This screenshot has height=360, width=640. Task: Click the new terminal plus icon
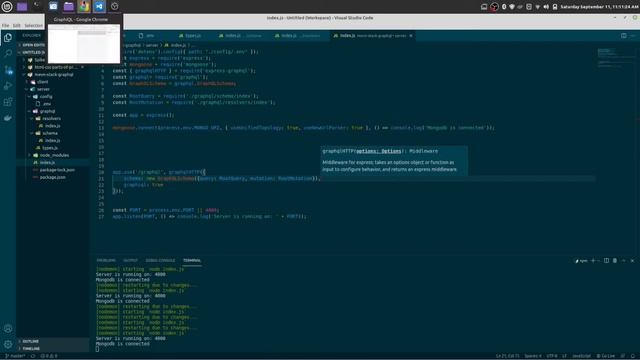593,260
